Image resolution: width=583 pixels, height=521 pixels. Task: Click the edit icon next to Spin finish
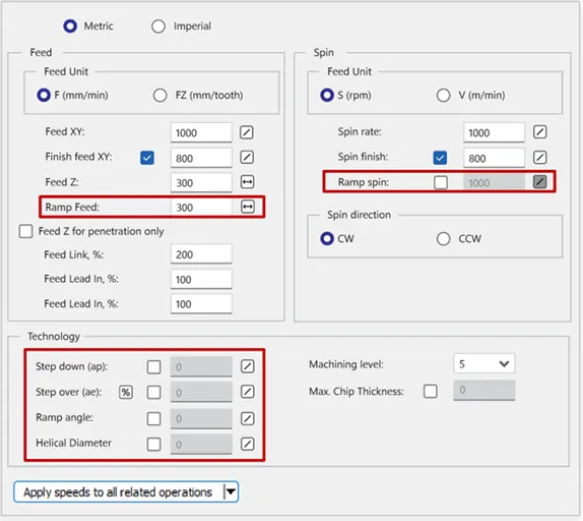click(540, 157)
